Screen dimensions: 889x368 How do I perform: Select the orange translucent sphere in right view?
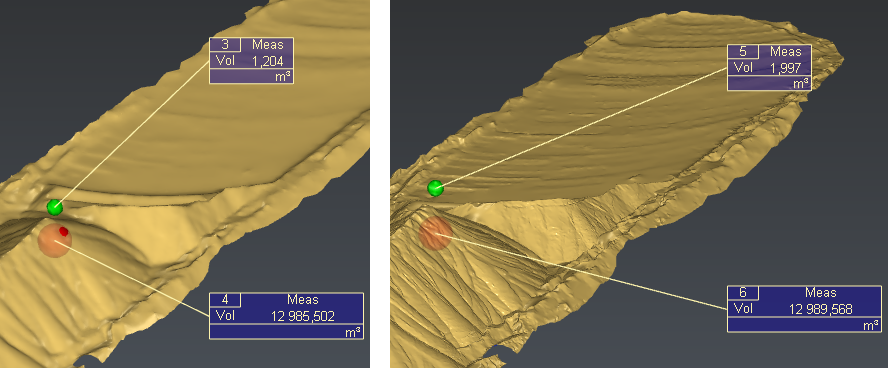coord(436,233)
